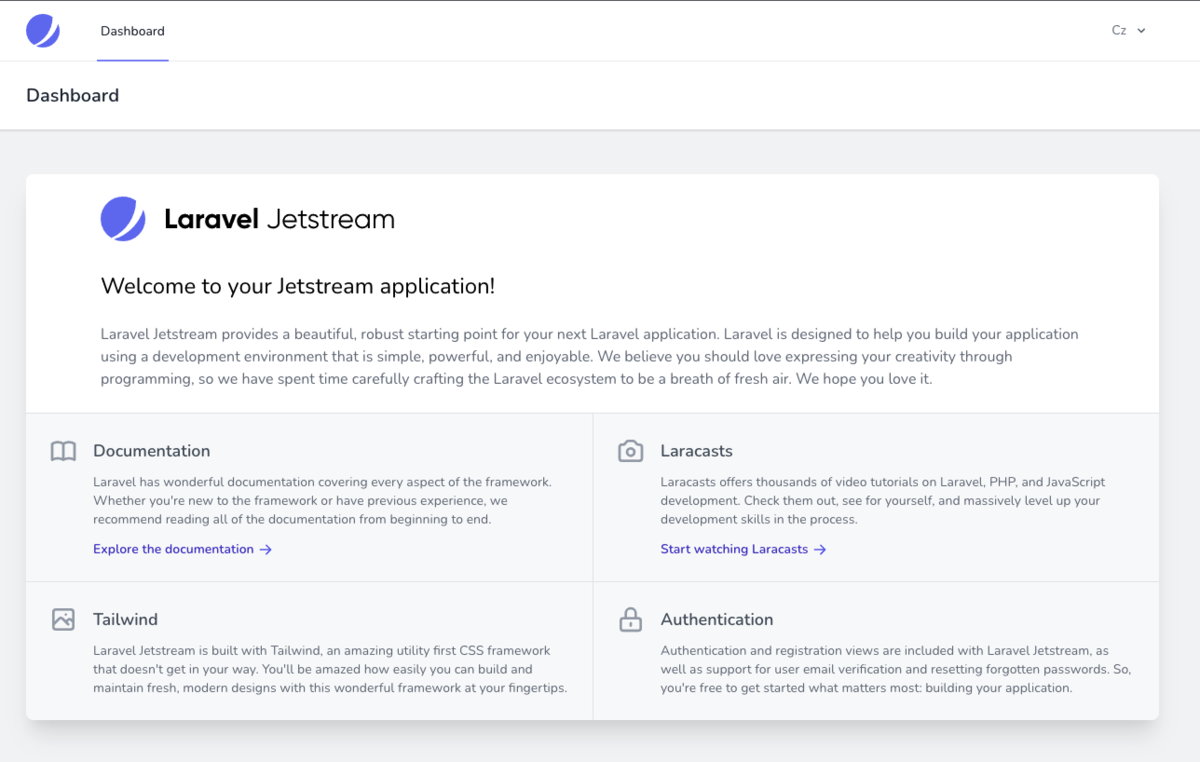Click the arrow after Start watching Laracasts

pos(820,549)
